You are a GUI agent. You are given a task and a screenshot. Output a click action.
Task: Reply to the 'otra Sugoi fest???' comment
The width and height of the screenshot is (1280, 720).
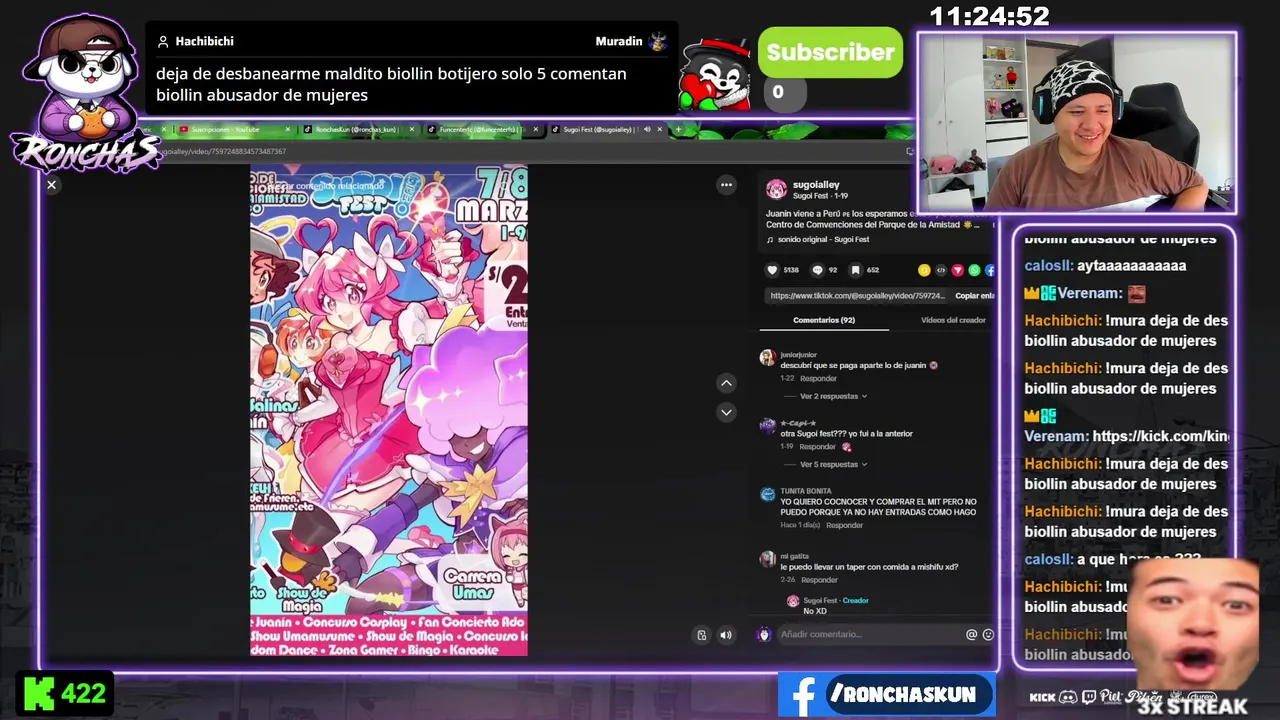pyautogui.click(x=818, y=446)
